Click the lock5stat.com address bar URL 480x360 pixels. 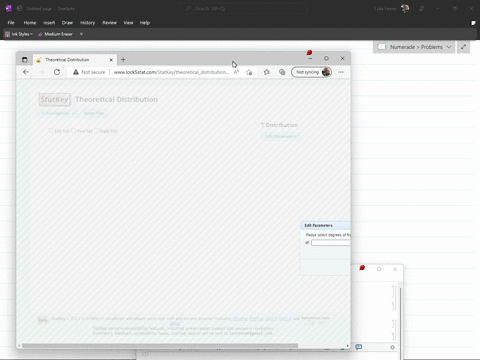(x=171, y=72)
